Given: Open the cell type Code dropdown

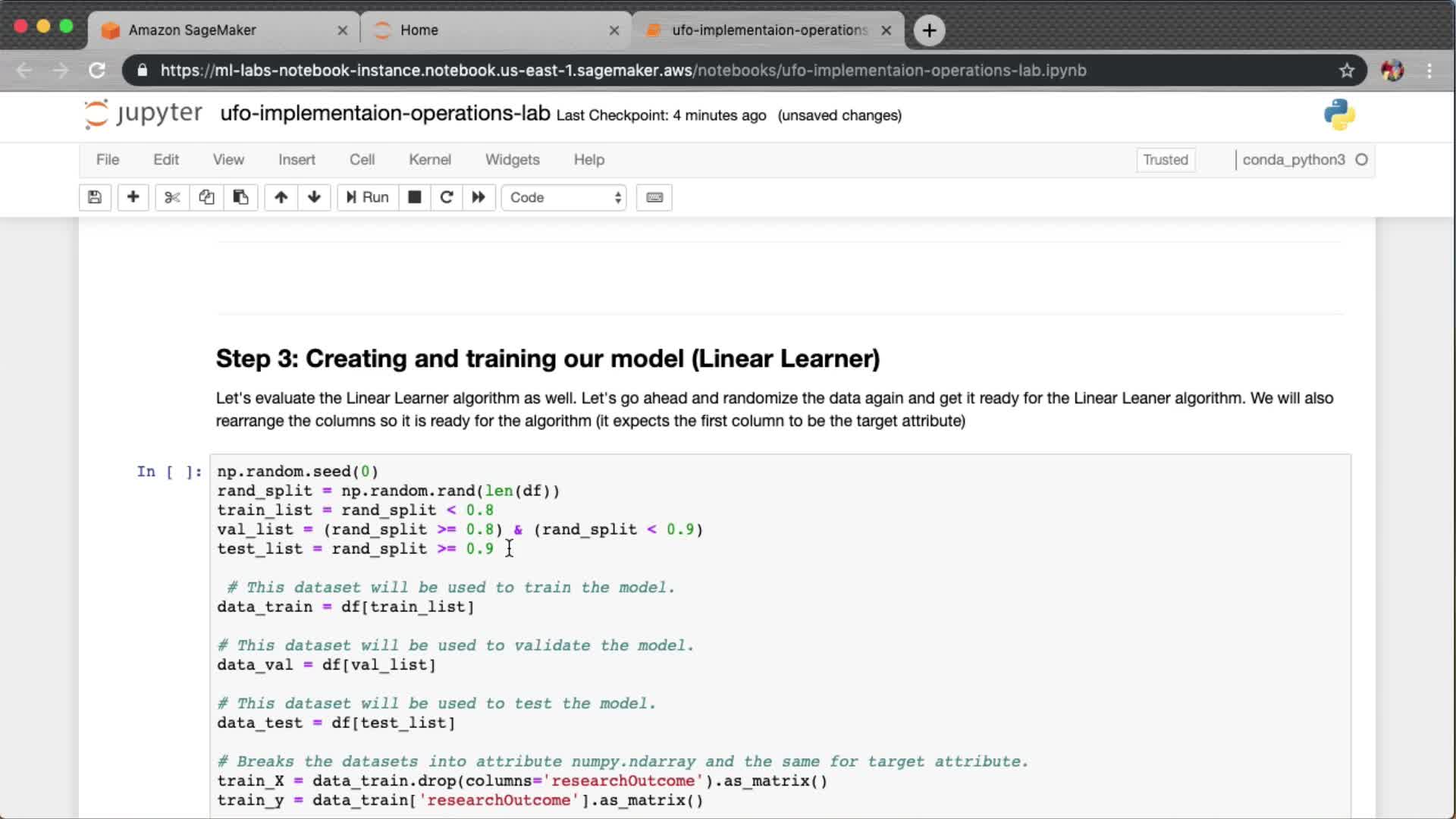Looking at the screenshot, I should [564, 197].
